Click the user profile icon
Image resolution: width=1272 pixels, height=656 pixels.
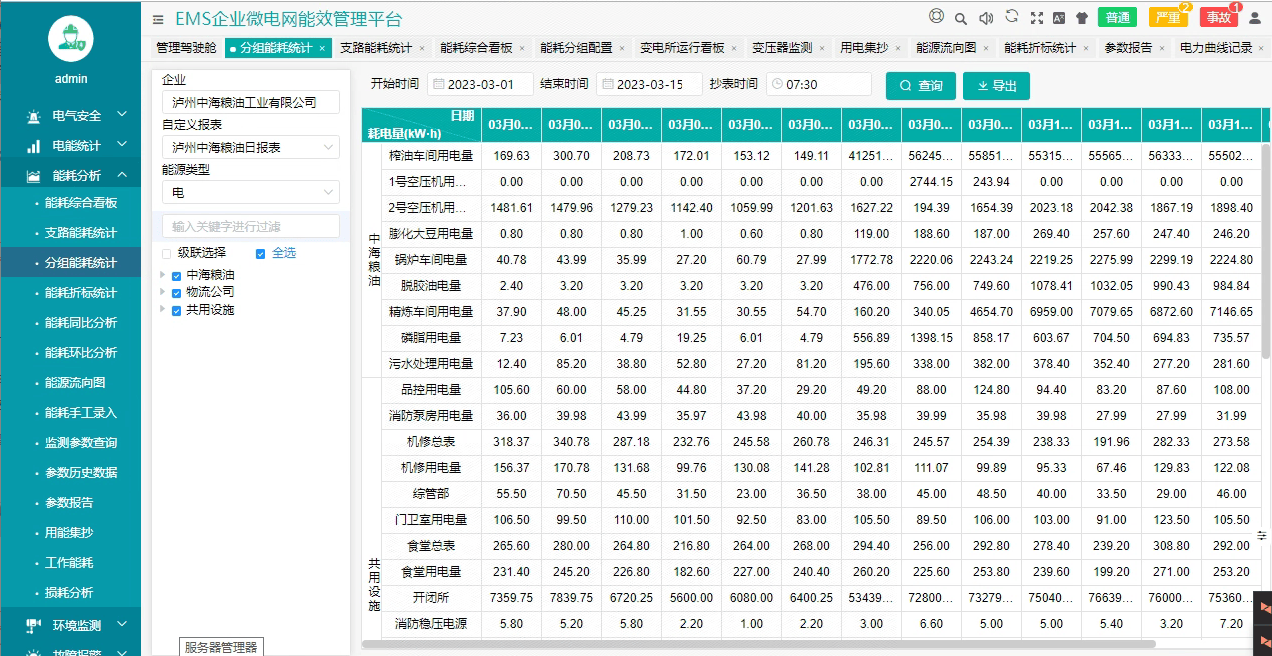1255,18
